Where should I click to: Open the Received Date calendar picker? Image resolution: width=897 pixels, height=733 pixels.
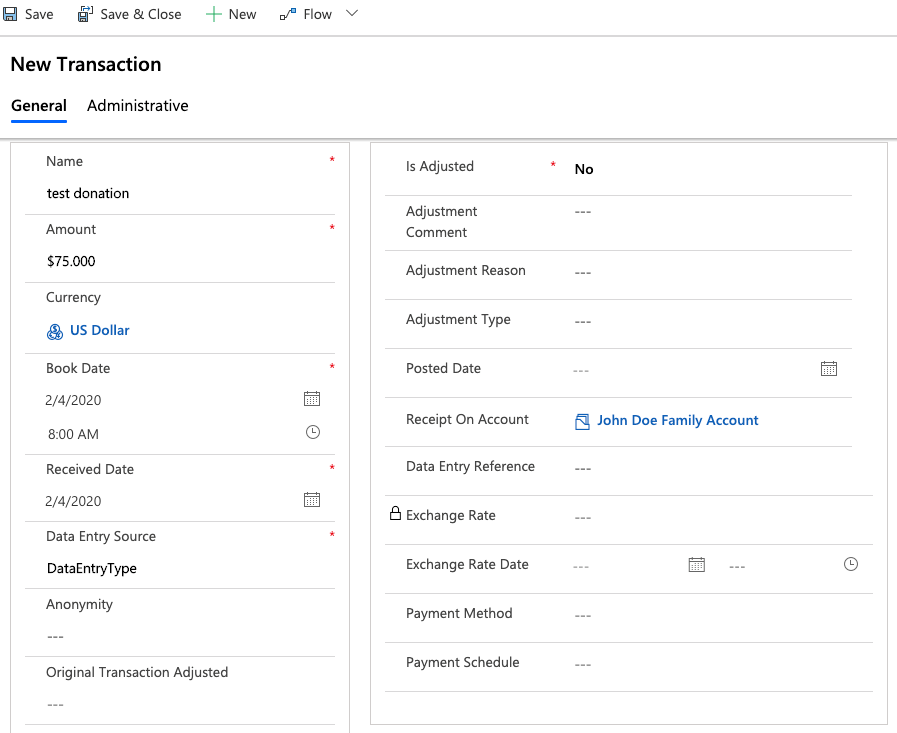tap(312, 500)
